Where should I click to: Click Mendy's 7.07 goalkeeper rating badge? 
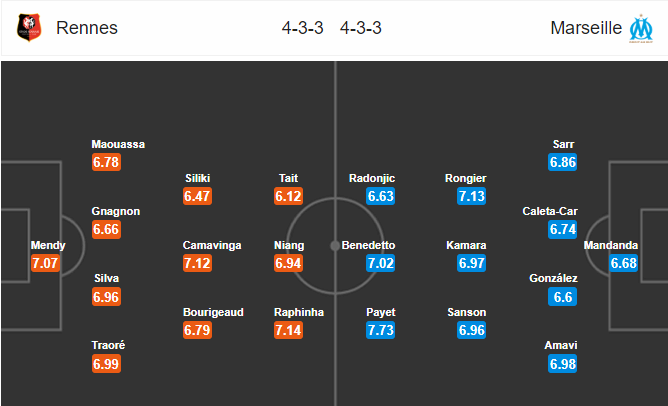coord(45,263)
